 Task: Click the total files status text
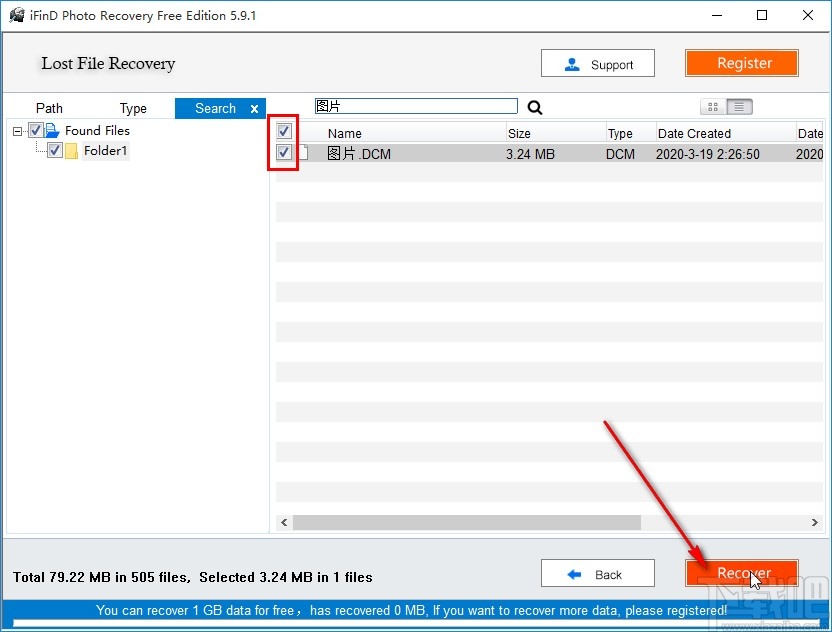tap(193, 577)
